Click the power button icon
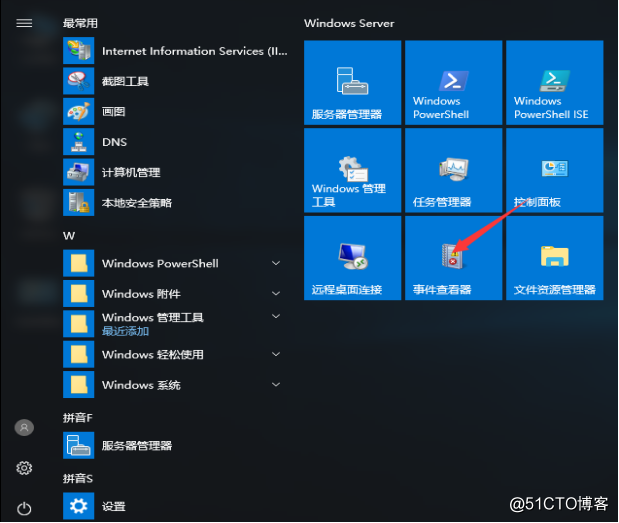Image resolution: width=619 pixels, height=523 pixels. point(24,508)
